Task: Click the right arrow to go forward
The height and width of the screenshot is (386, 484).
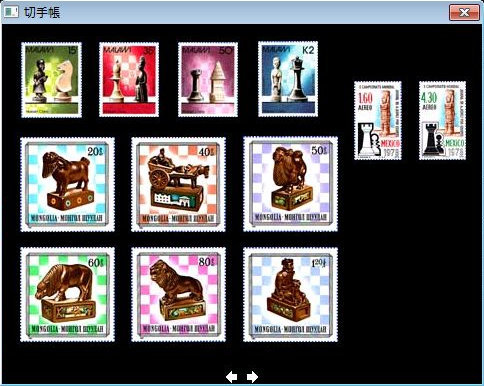Action: point(252,377)
